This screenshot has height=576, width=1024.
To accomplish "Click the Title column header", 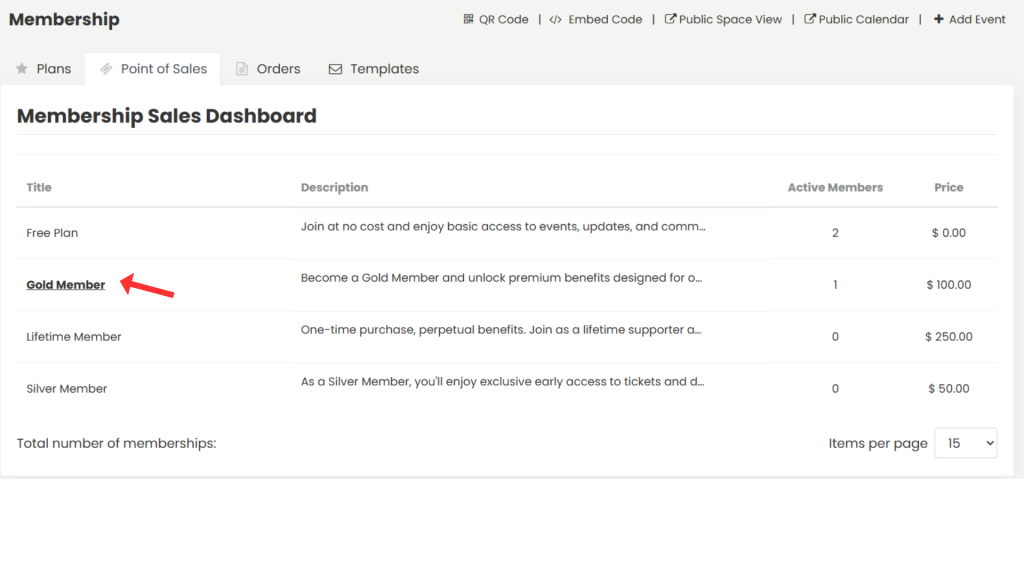I will 39,187.
